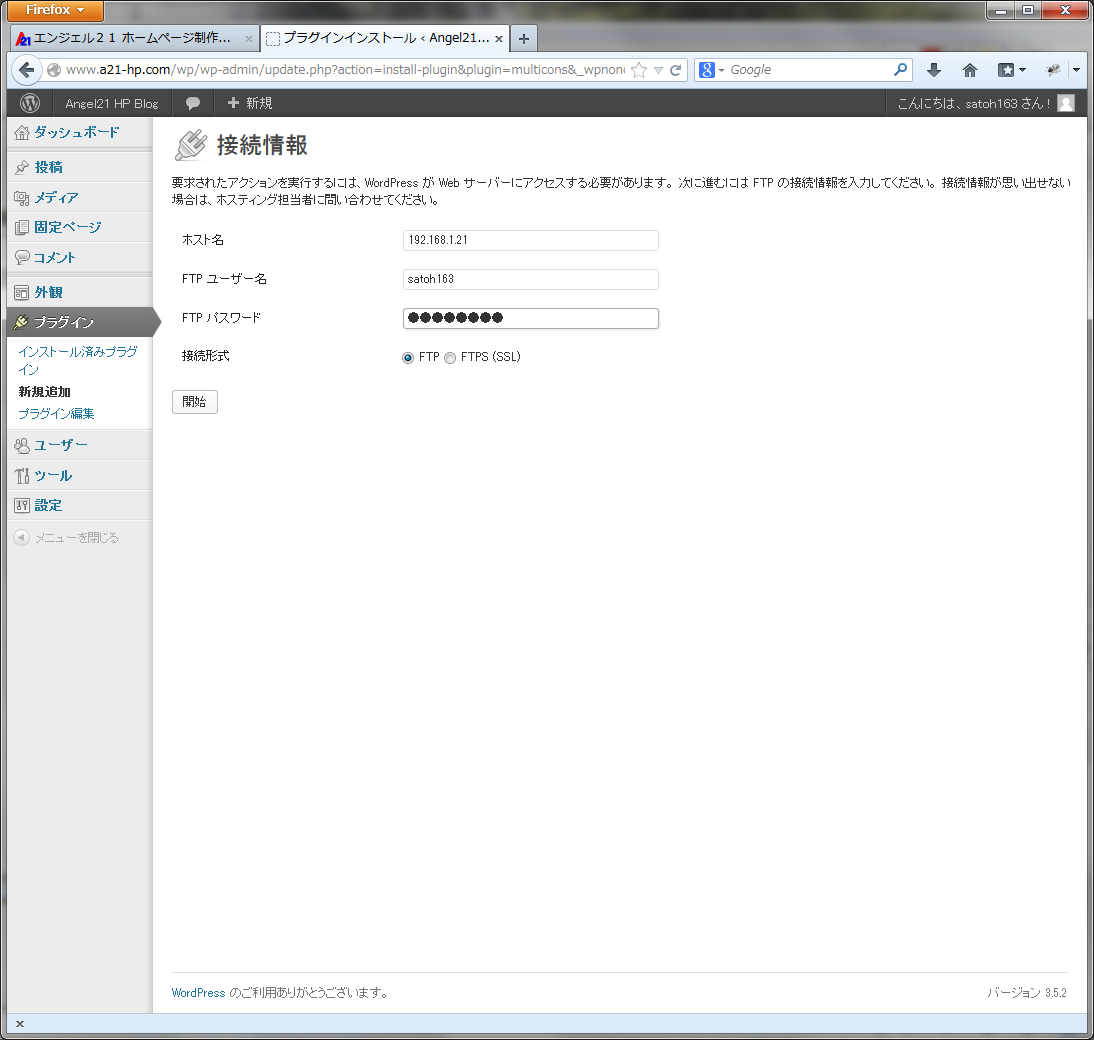This screenshot has width=1094, height=1040.
Task: Click the FTP パスワード field
Action: 530,318
